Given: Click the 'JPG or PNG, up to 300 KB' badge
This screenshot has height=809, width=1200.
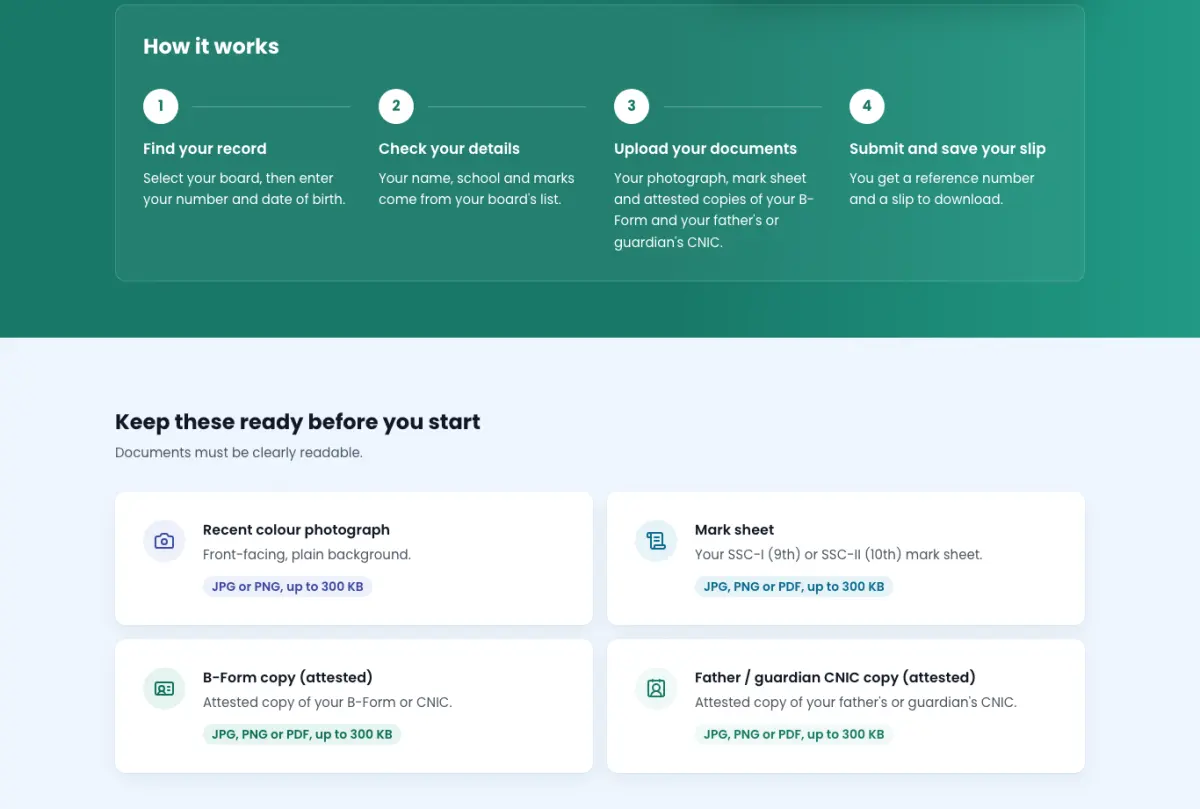Looking at the screenshot, I should 287,587.
